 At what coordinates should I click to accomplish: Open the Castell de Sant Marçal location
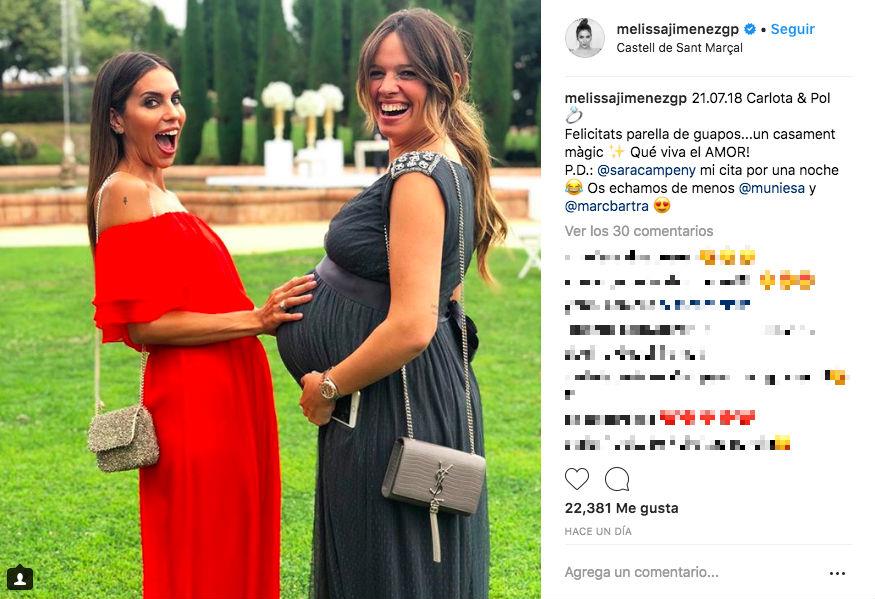coord(679,48)
